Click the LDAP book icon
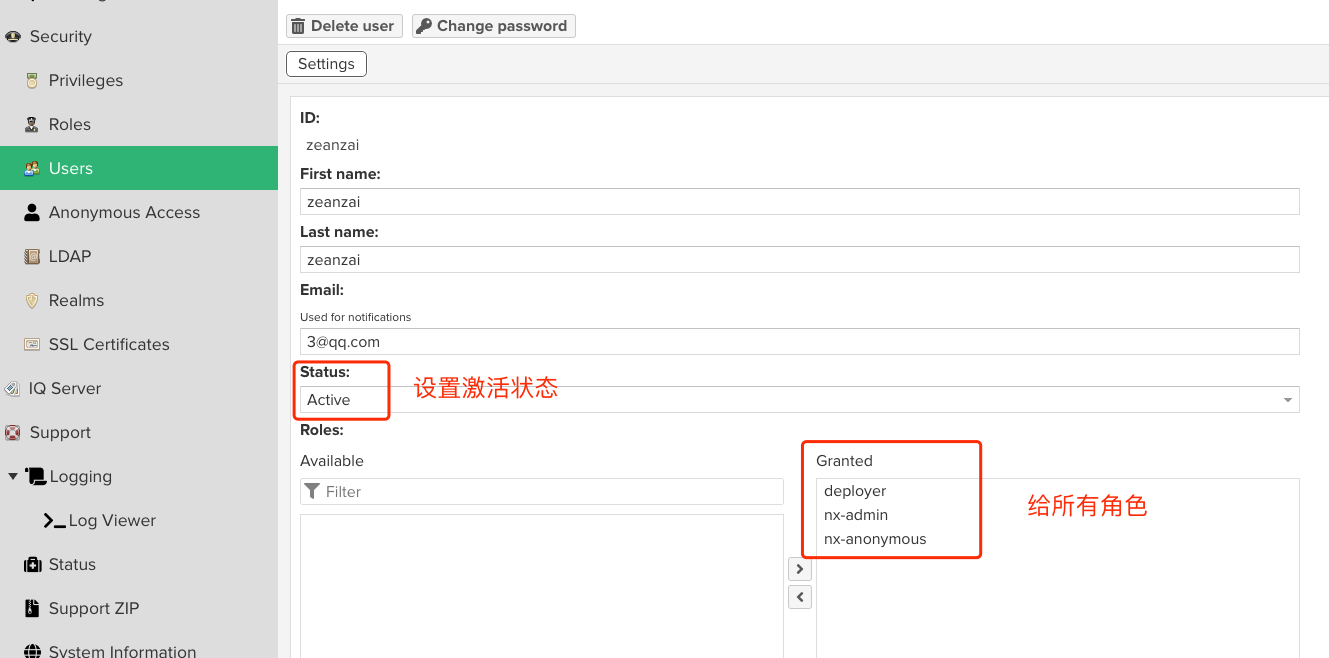Screen dimensions: 1329x658 coord(32,257)
